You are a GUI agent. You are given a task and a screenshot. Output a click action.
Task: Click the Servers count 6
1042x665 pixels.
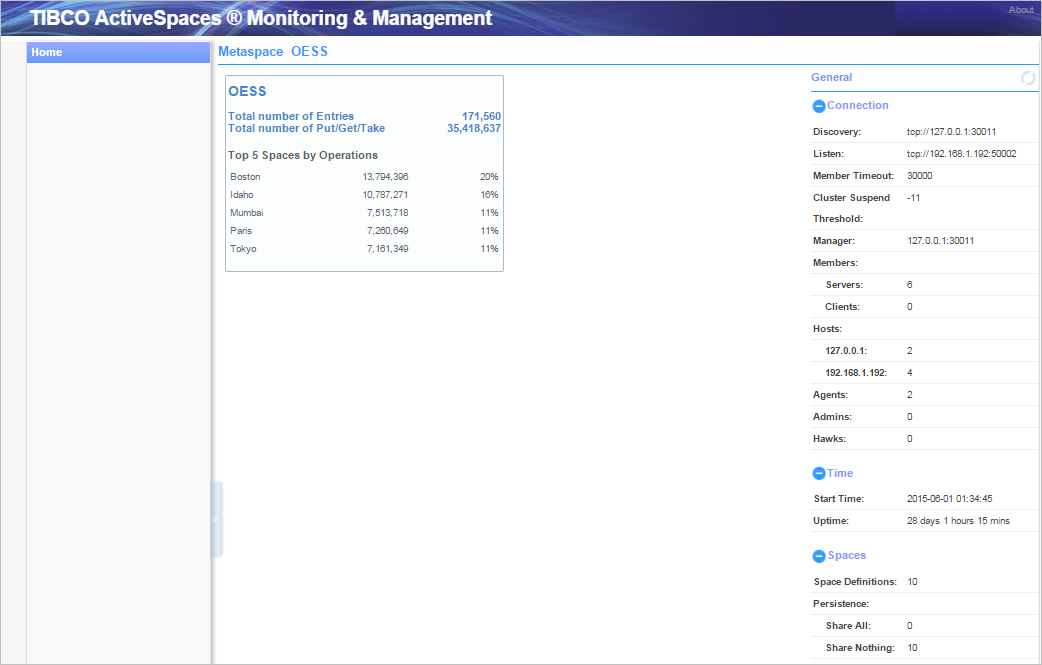tap(910, 285)
